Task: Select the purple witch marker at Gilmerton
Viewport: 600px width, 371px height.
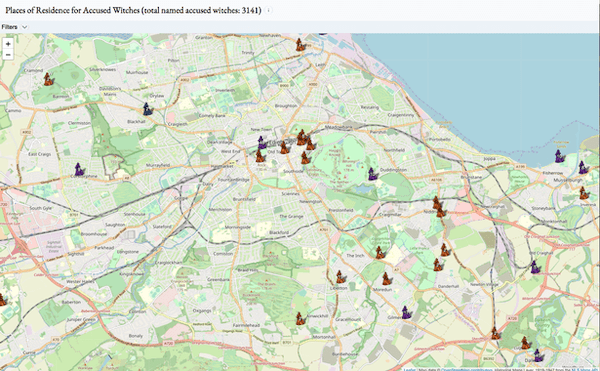Action: pyautogui.click(x=406, y=312)
